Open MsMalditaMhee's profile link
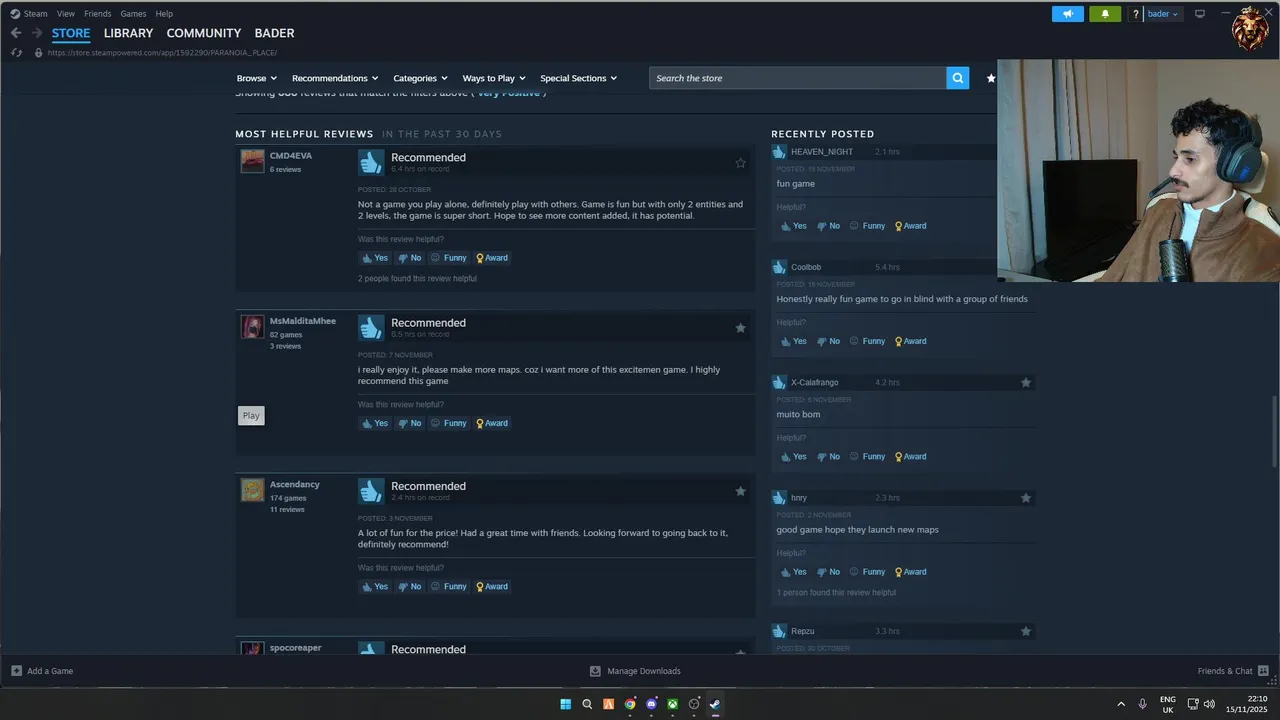Viewport: 1280px width, 720px height. (303, 321)
